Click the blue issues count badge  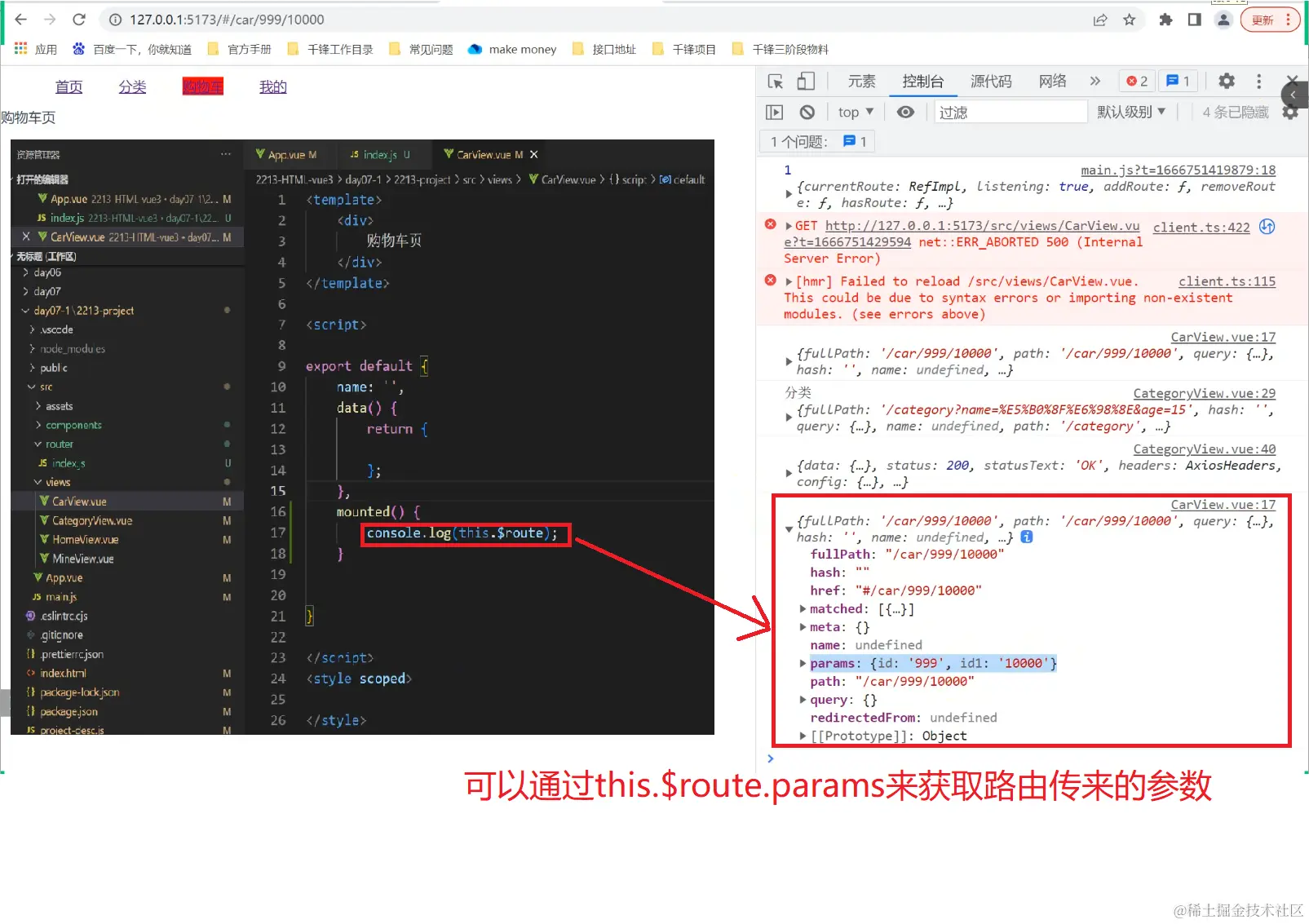(x=1178, y=81)
